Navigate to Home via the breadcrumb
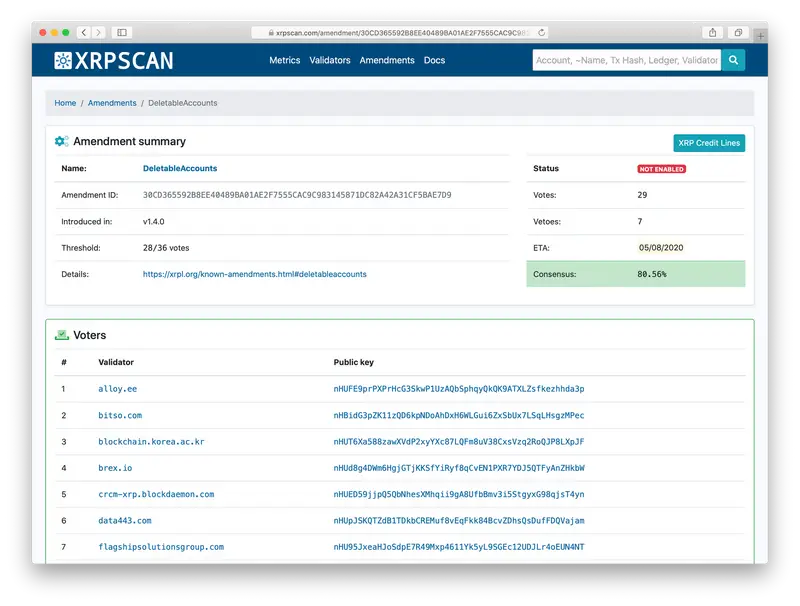 pos(67,102)
